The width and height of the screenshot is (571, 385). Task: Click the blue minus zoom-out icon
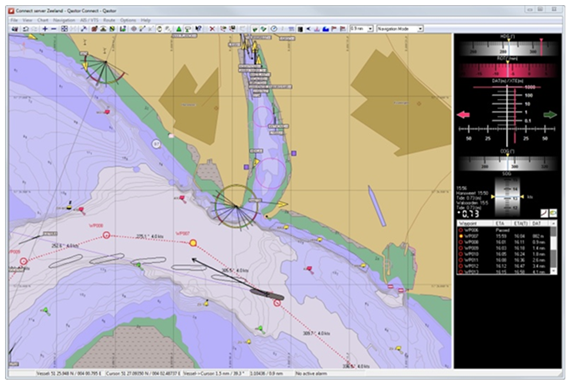[54, 29]
